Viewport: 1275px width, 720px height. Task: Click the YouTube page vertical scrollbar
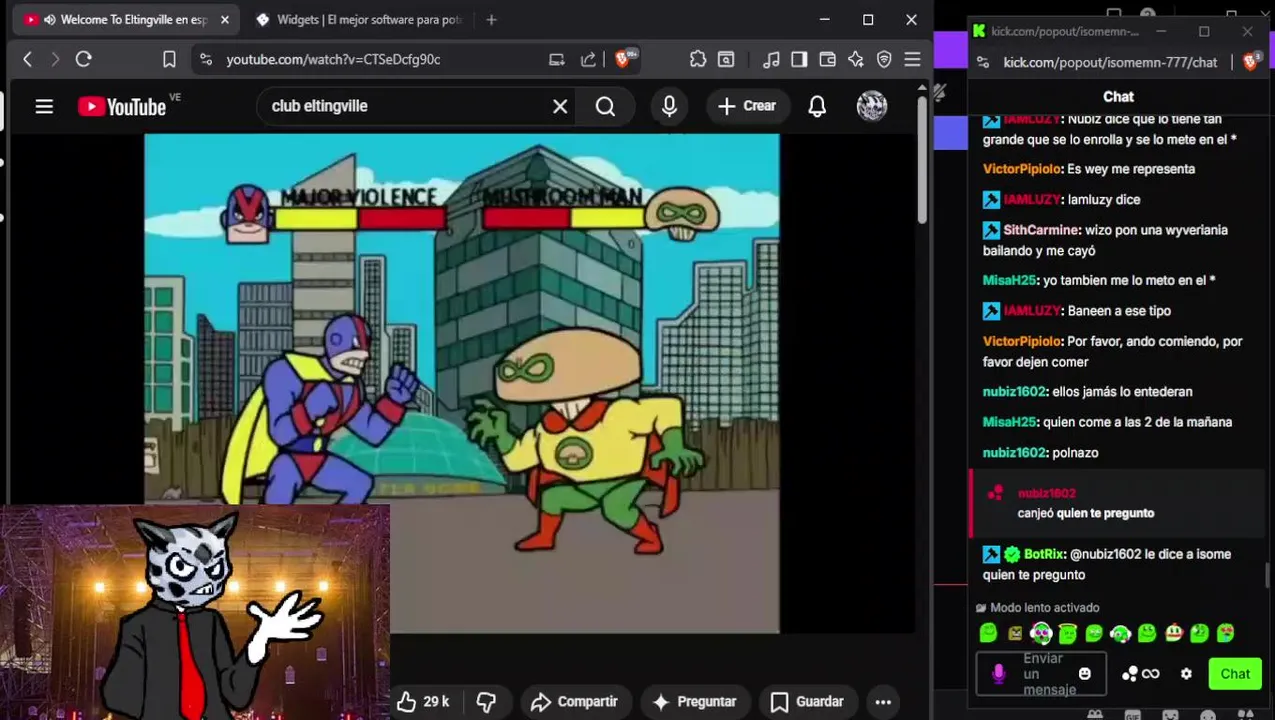(922, 160)
